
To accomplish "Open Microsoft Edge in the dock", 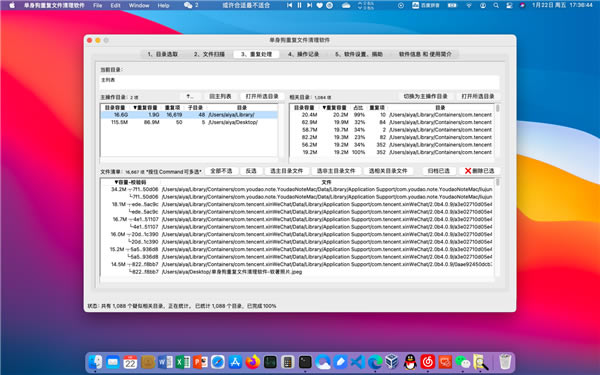I will pyautogui.click(x=375, y=362).
